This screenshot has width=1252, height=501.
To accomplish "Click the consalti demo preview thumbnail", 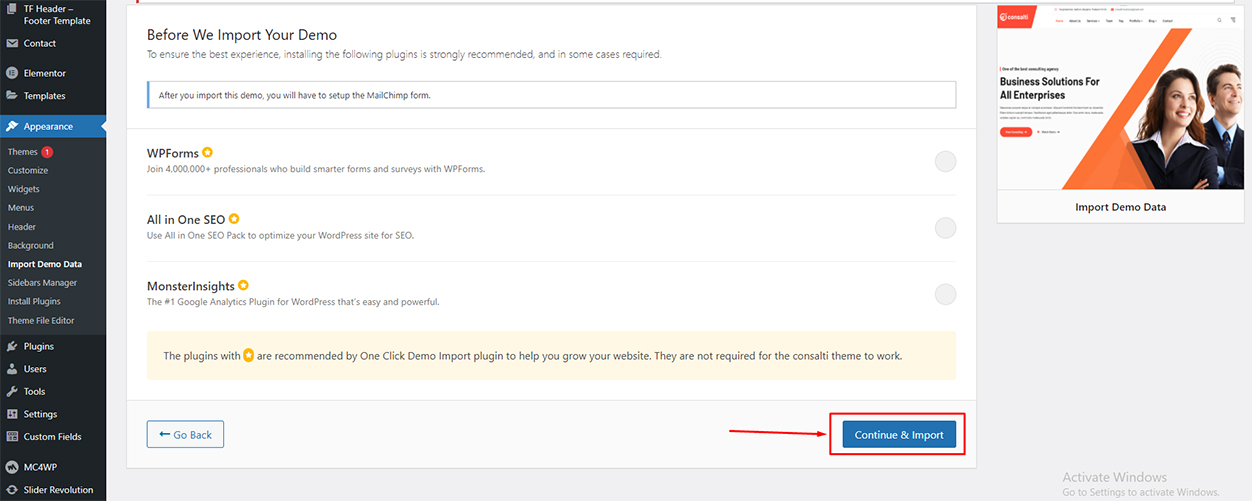I will [1120, 97].
